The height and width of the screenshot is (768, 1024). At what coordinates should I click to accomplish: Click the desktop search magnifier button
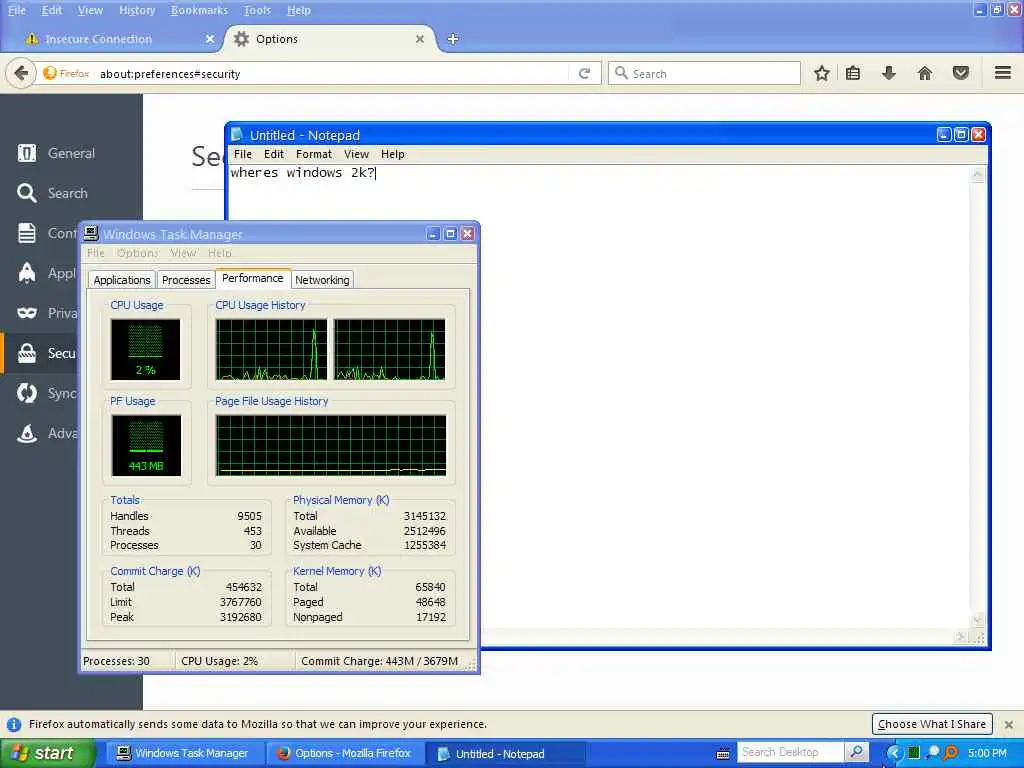tap(856, 752)
